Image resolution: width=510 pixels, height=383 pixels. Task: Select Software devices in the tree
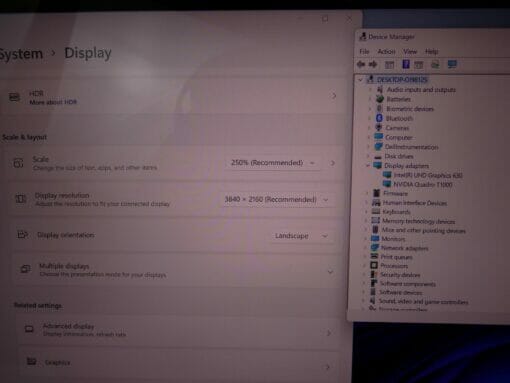pos(401,292)
